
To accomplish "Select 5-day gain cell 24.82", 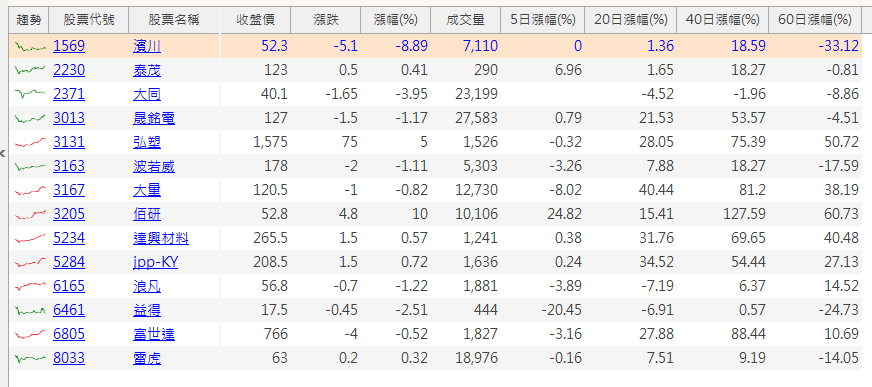I will [x=543, y=214].
